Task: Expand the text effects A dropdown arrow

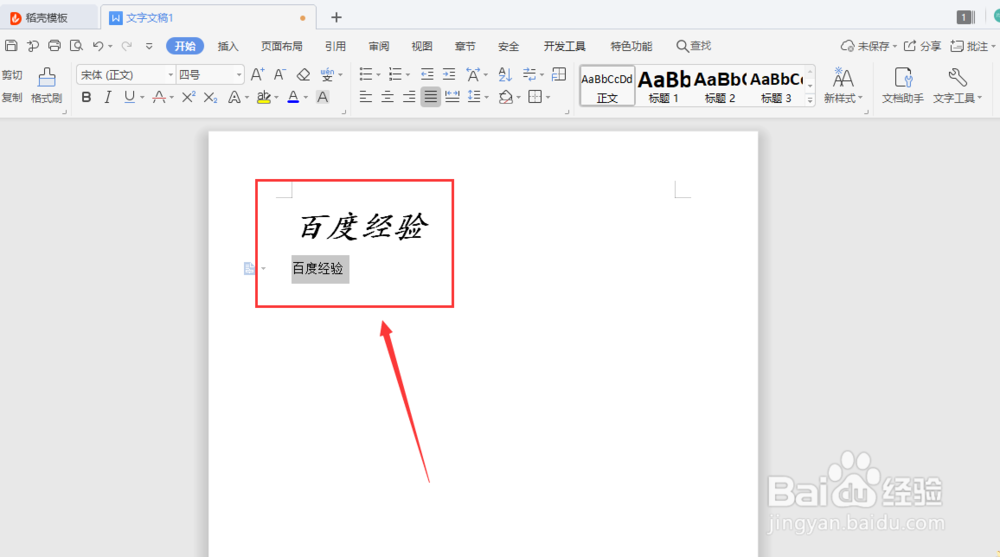Action: [x=247, y=98]
